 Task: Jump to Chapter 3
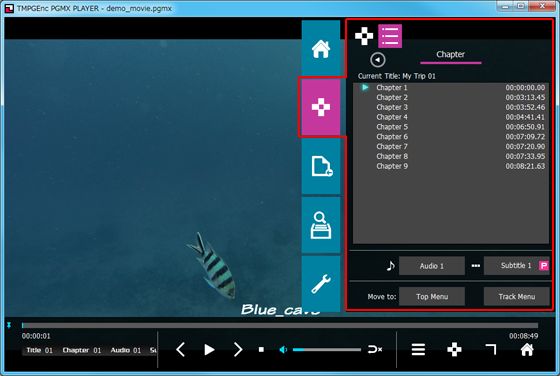point(451,107)
